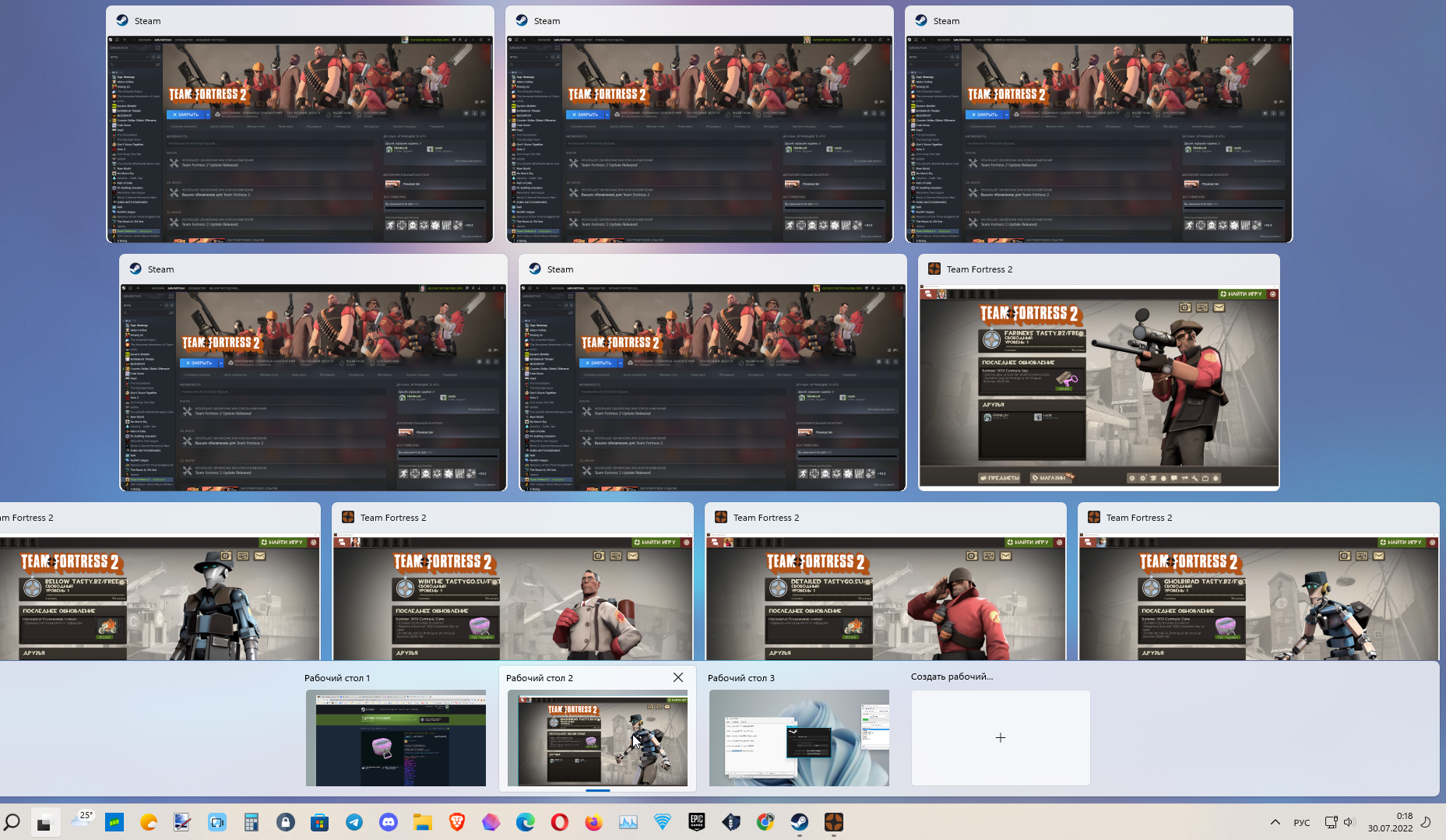This screenshot has height=840, width=1446.
Task: Open Discord from the taskbar
Action: 388,822
